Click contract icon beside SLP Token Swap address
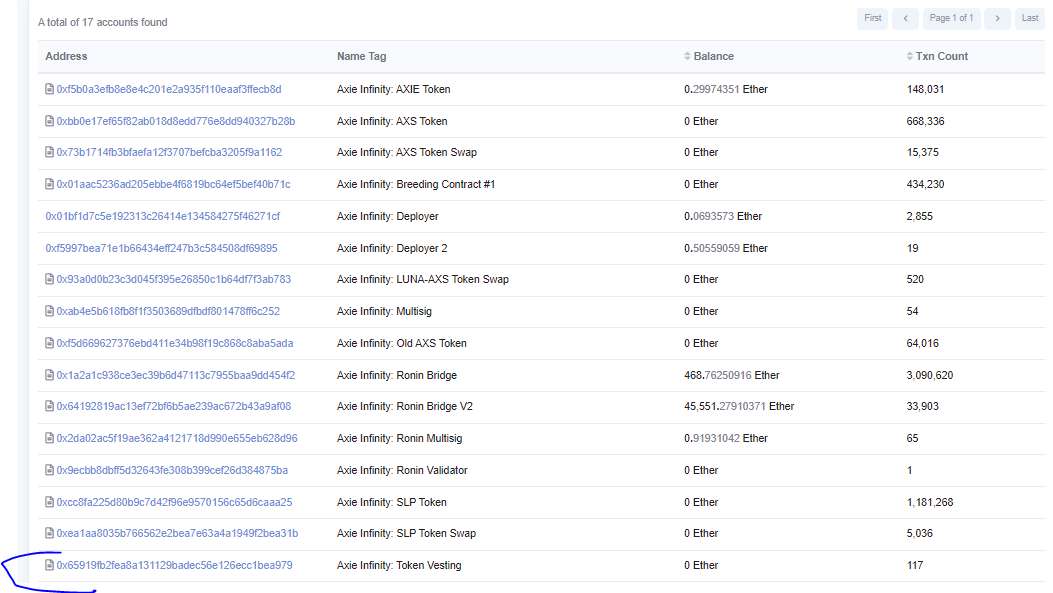1053x593 pixels. tap(49, 533)
